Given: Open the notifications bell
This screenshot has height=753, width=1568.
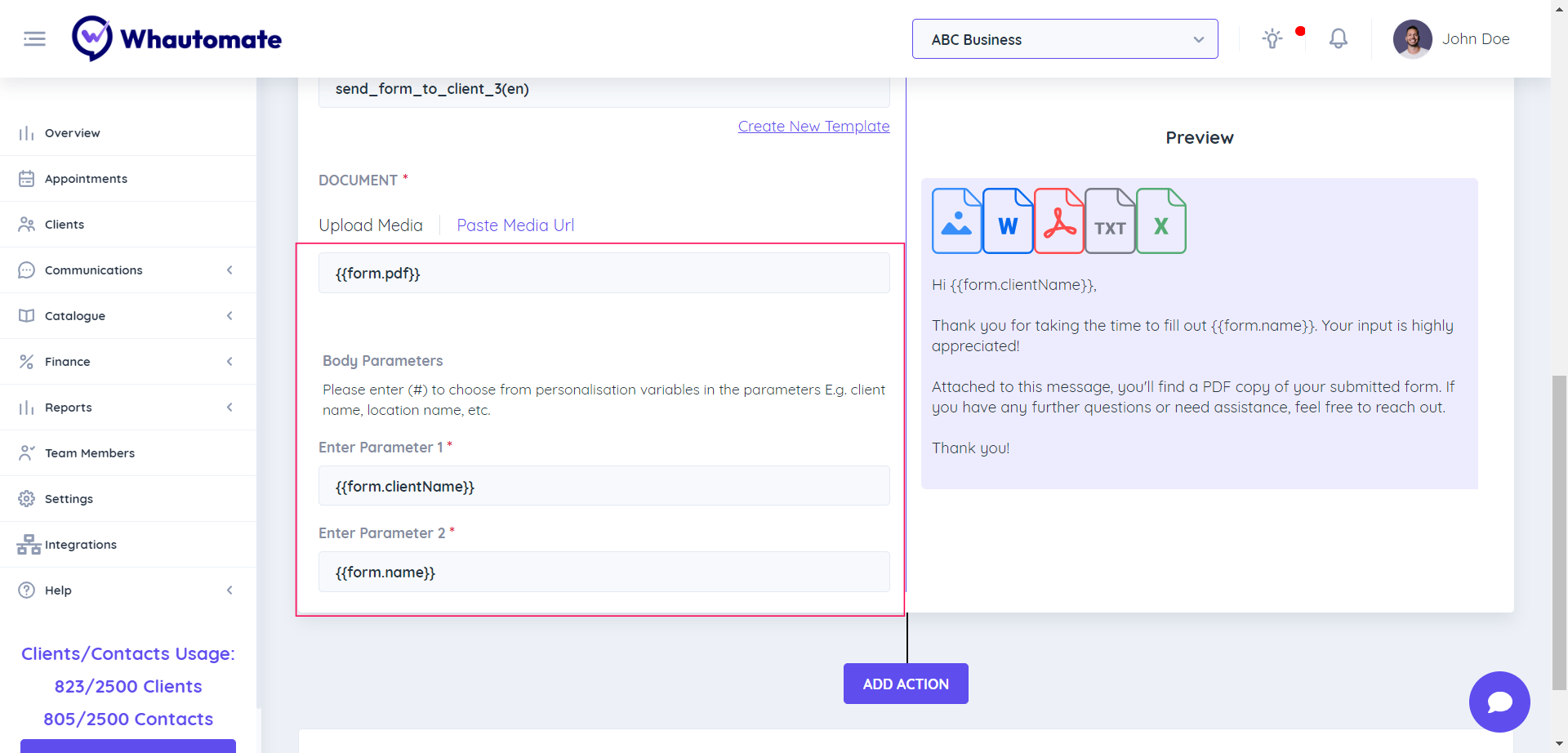Looking at the screenshot, I should pyautogui.click(x=1338, y=38).
